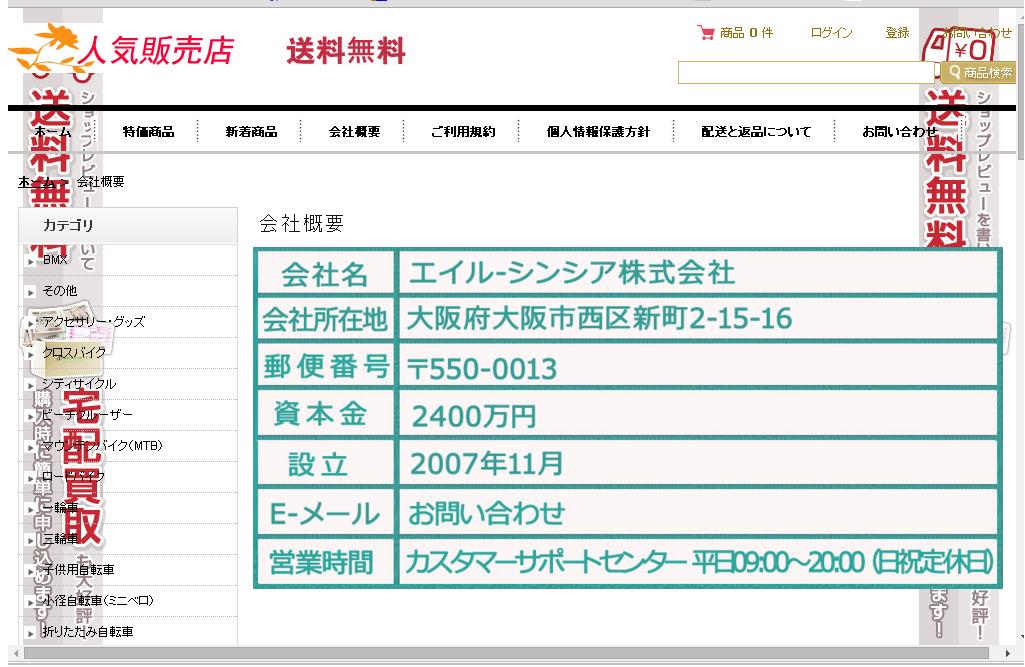
Task: Click ホーム in the breadcrumb
Action: point(38,182)
